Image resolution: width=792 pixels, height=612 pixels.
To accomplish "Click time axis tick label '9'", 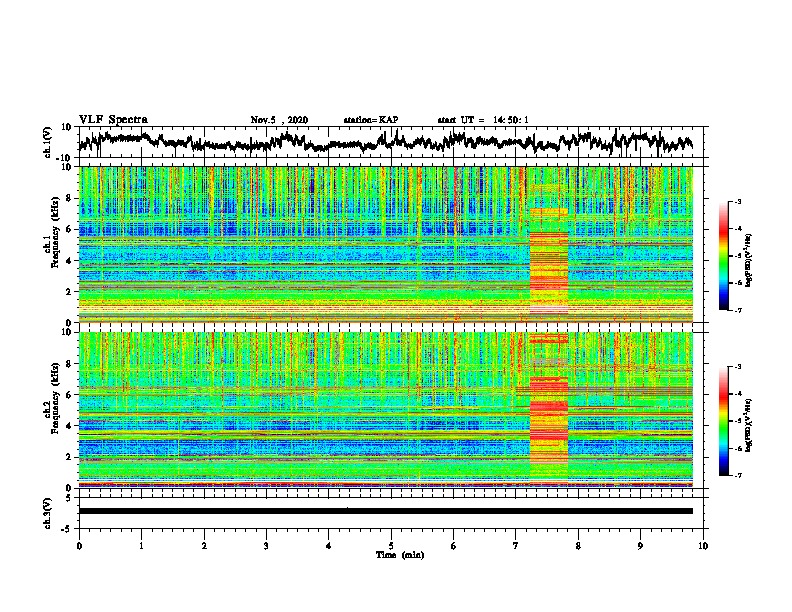I will point(640,546).
